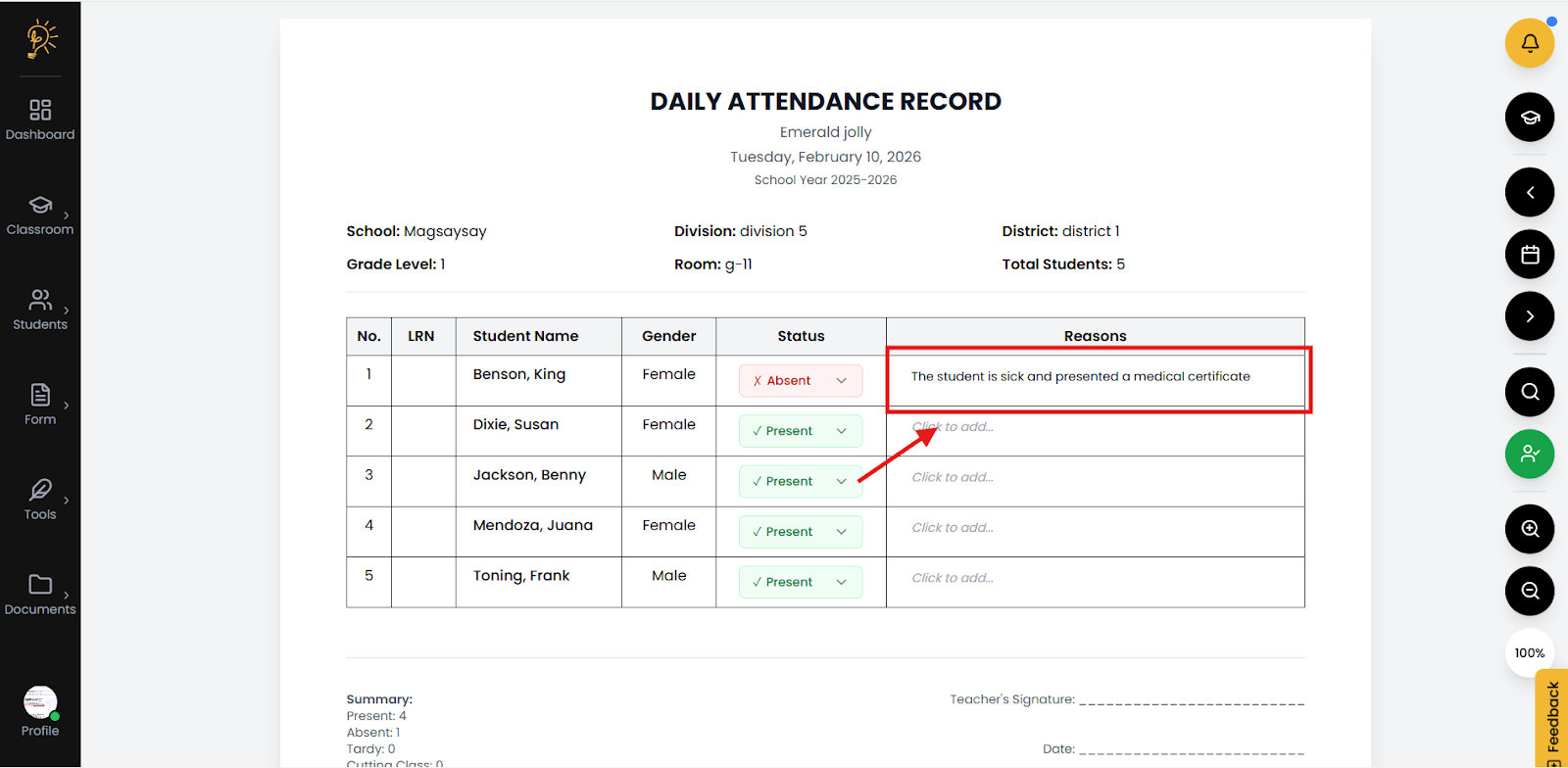Open status dropdown for Benson, King
This screenshot has height=768, width=1568.
click(801, 381)
